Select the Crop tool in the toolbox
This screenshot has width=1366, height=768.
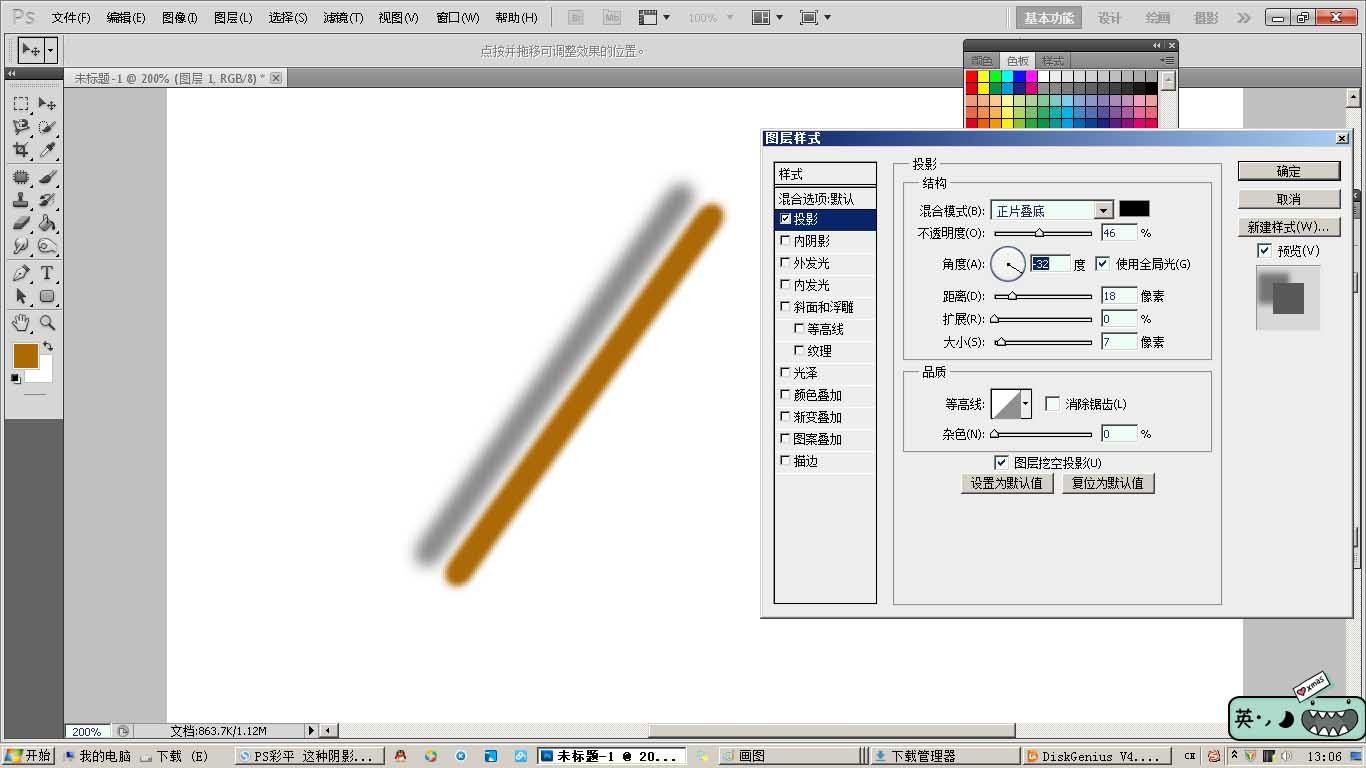coord(21,151)
